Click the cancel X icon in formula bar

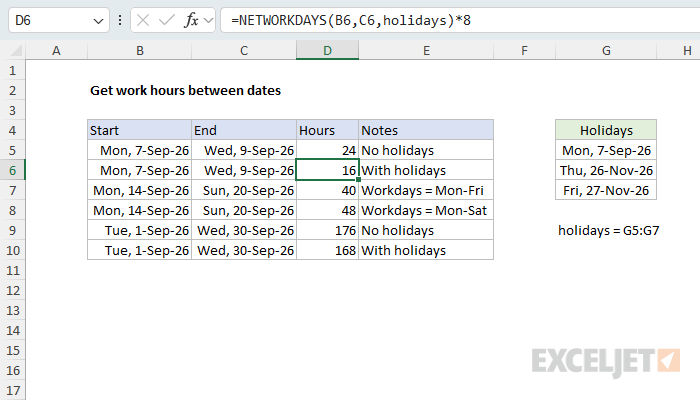click(x=143, y=20)
